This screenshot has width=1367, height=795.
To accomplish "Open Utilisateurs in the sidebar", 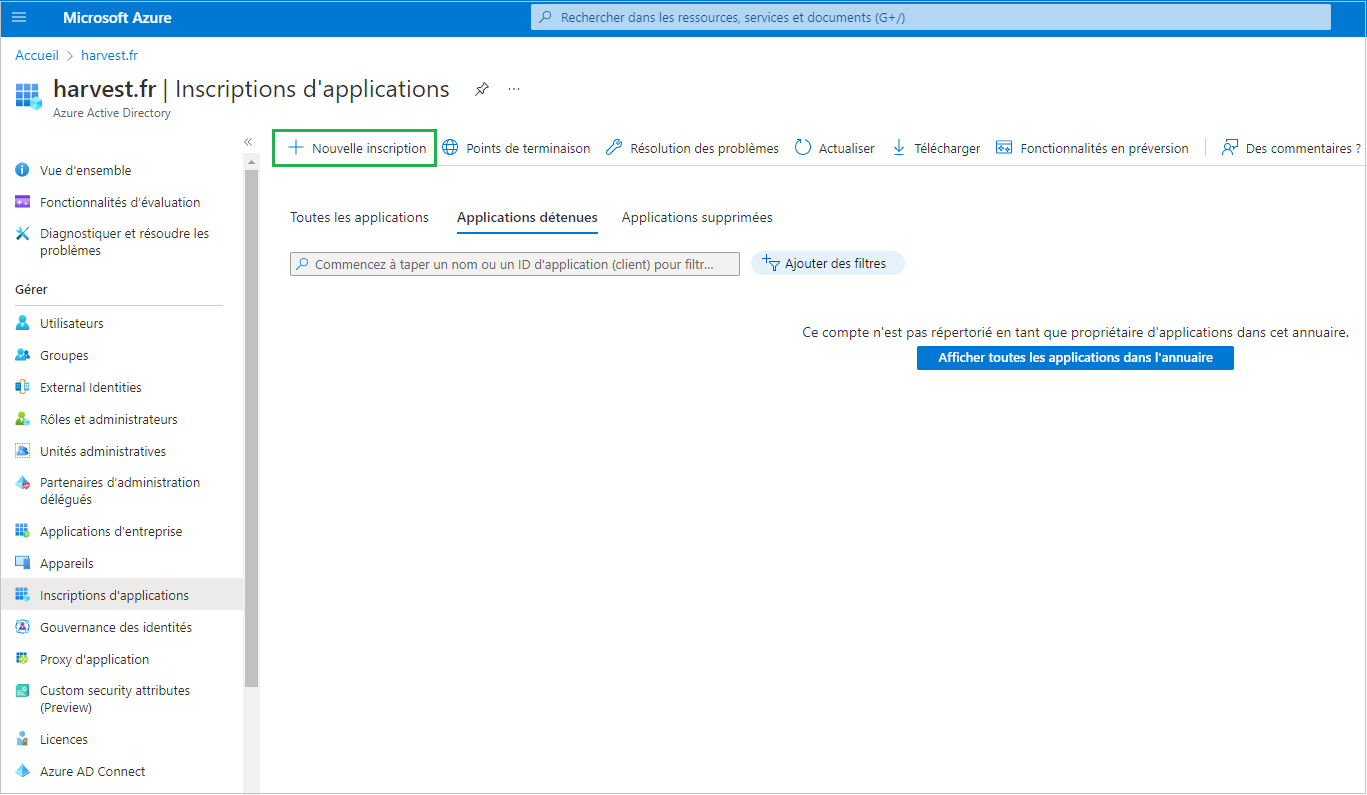I will [71, 323].
